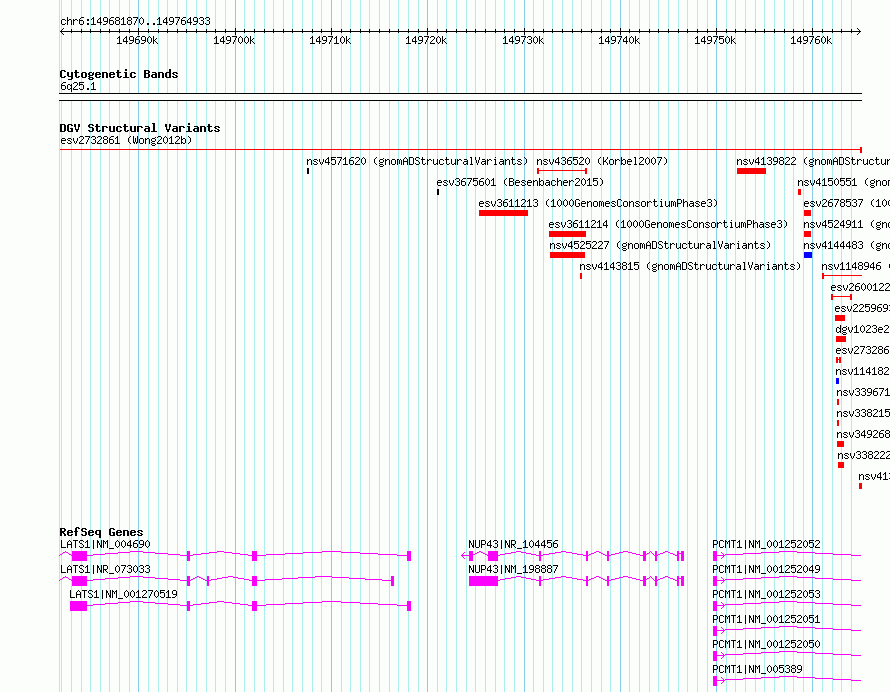Select NUP43|NR_104456 transcript label

click(x=513, y=544)
